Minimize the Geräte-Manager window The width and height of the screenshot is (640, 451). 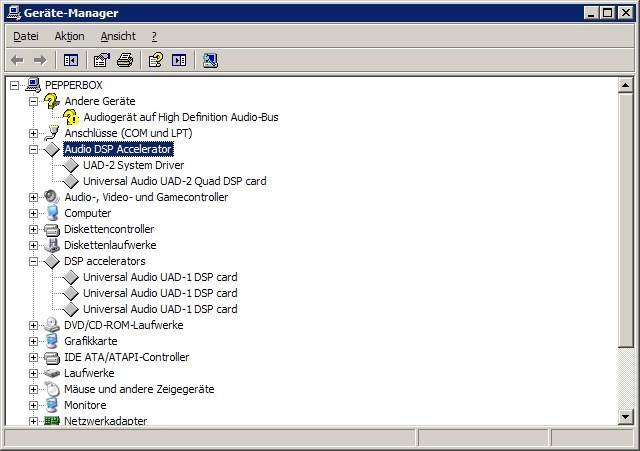(591, 13)
